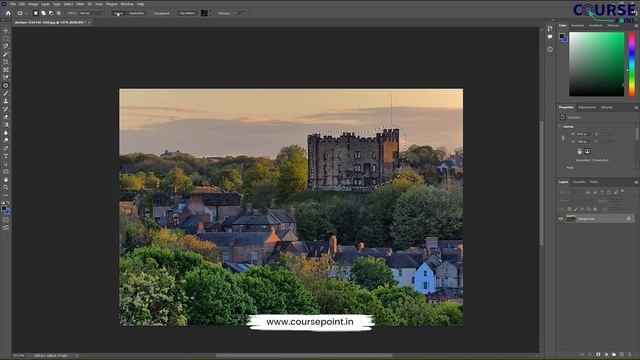Select the Pen tool
The height and width of the screenshot is (360, 640).
click(x=6, y=148)
